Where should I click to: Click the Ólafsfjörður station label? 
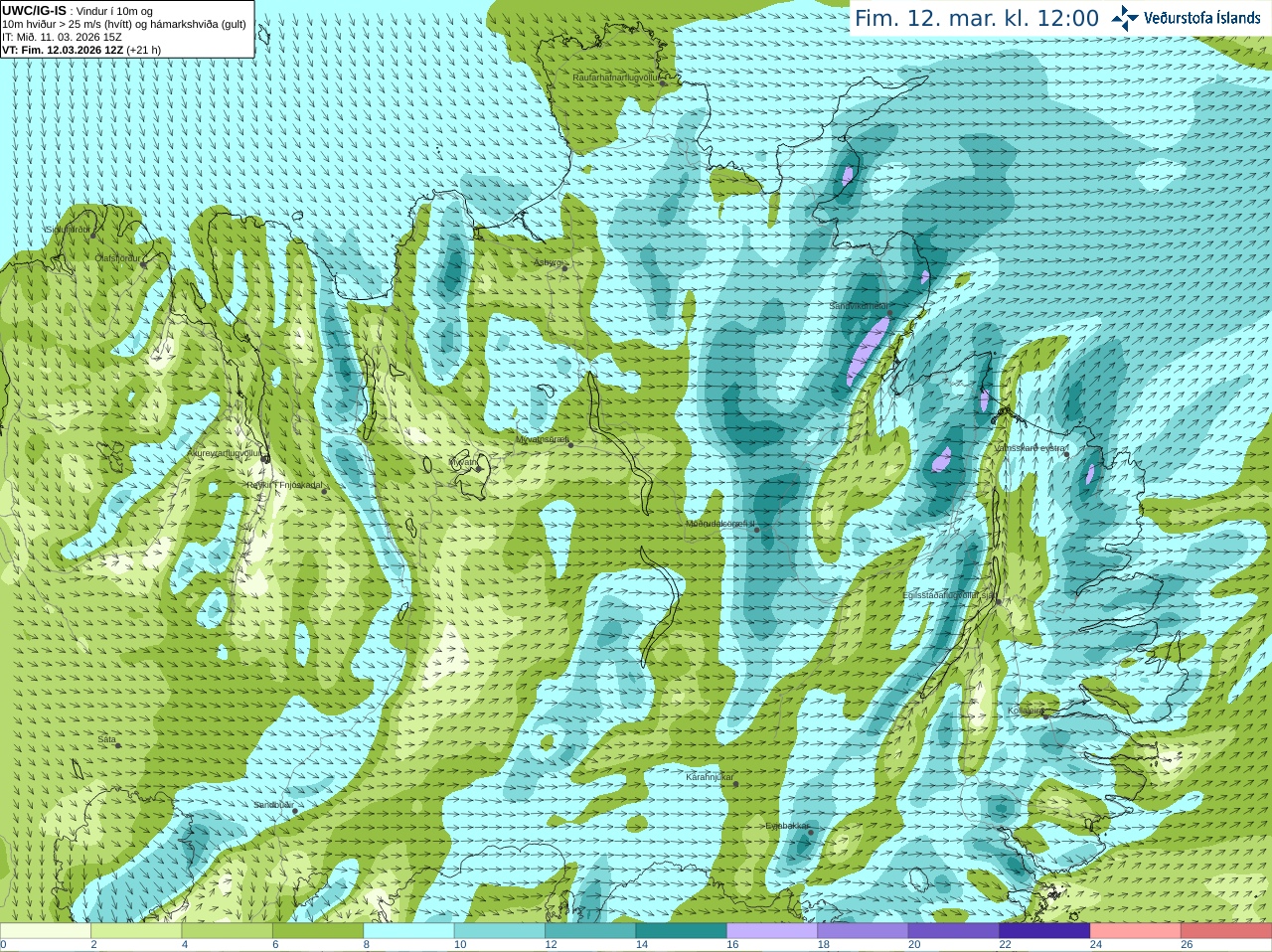pyautogui.click(x=118, y=258)
